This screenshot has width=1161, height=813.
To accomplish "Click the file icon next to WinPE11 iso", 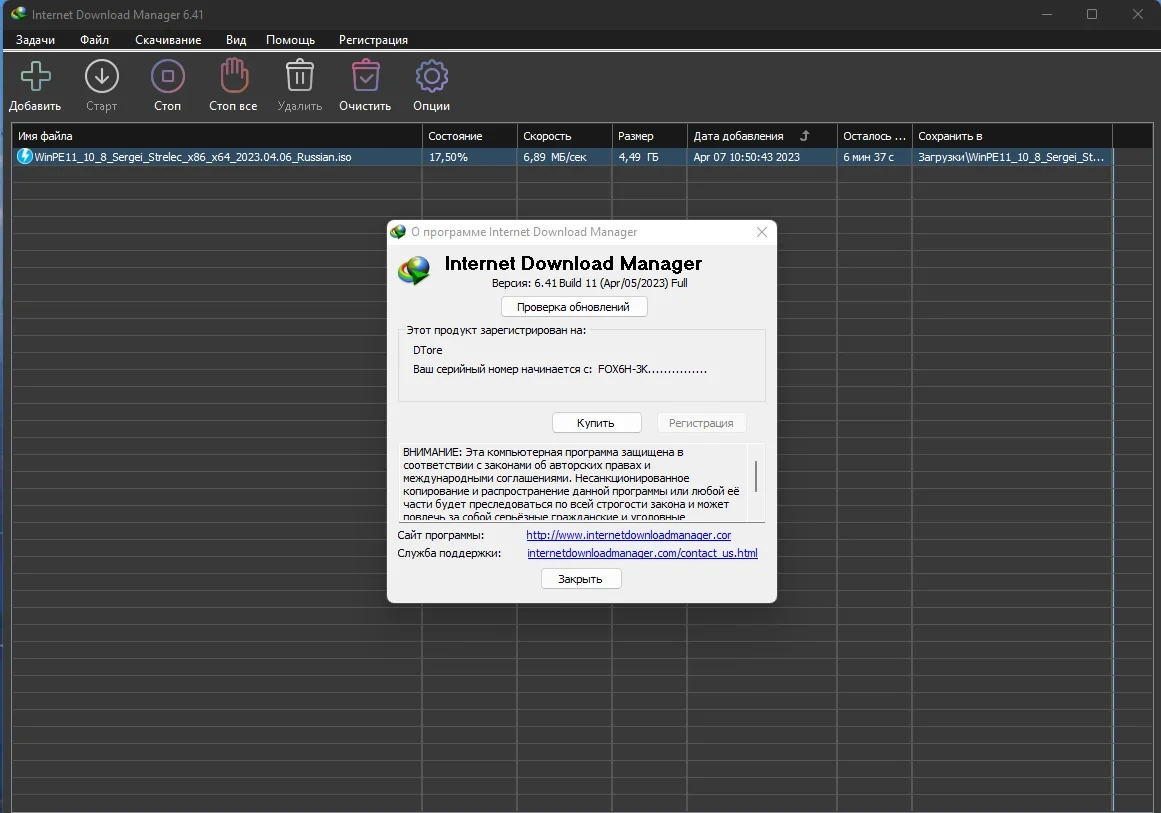I will (24, 156).
